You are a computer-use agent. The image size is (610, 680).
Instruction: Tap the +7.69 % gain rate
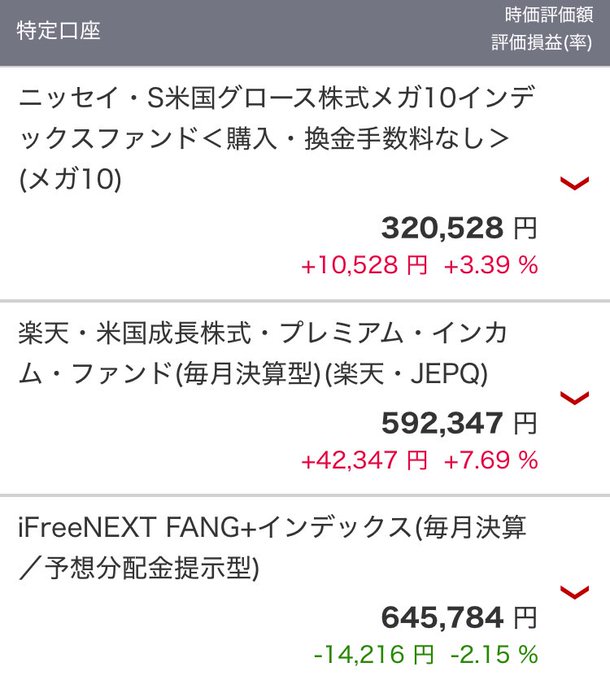click(491, 460)
